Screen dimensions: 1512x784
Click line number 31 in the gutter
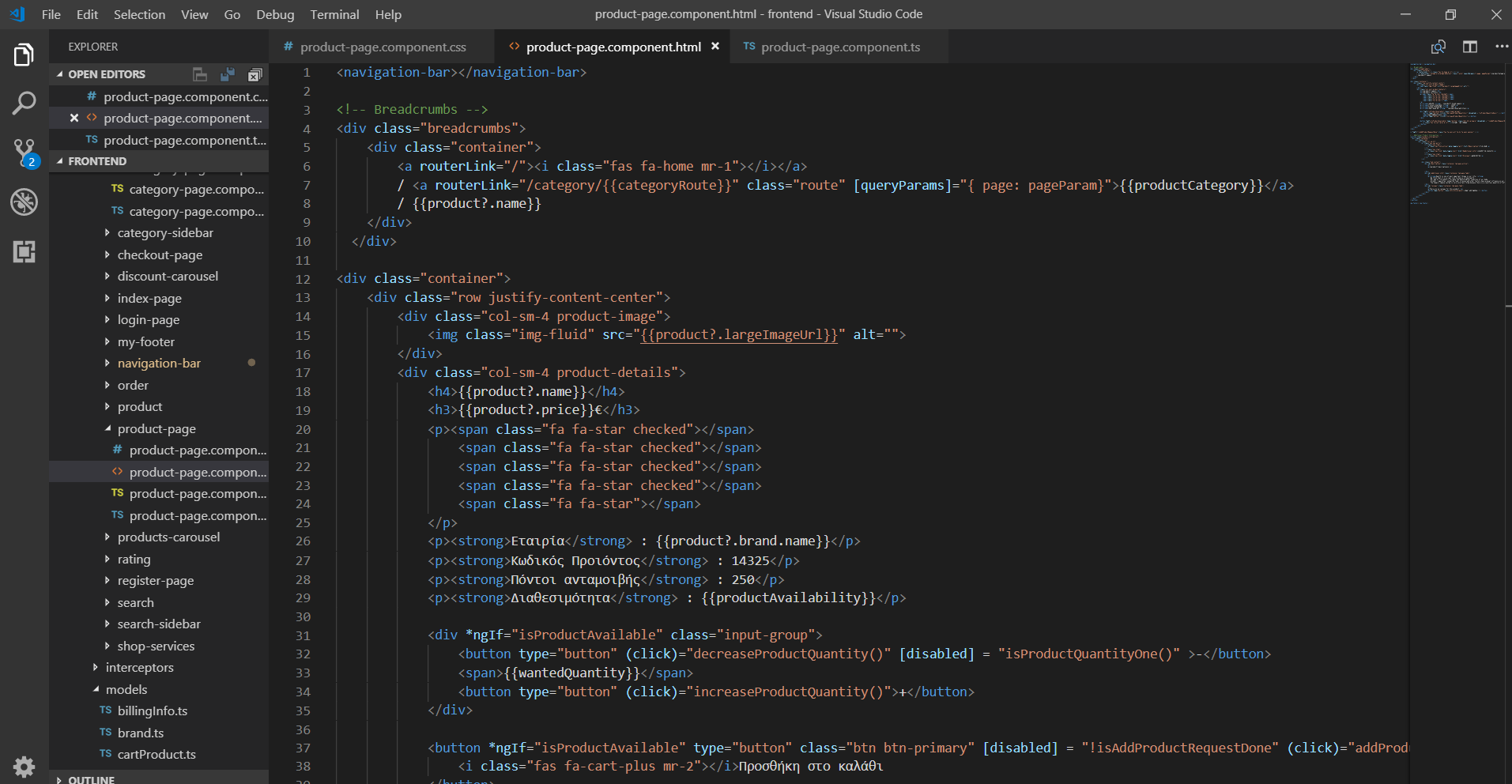pyautogui.click(x=303, y=635)
